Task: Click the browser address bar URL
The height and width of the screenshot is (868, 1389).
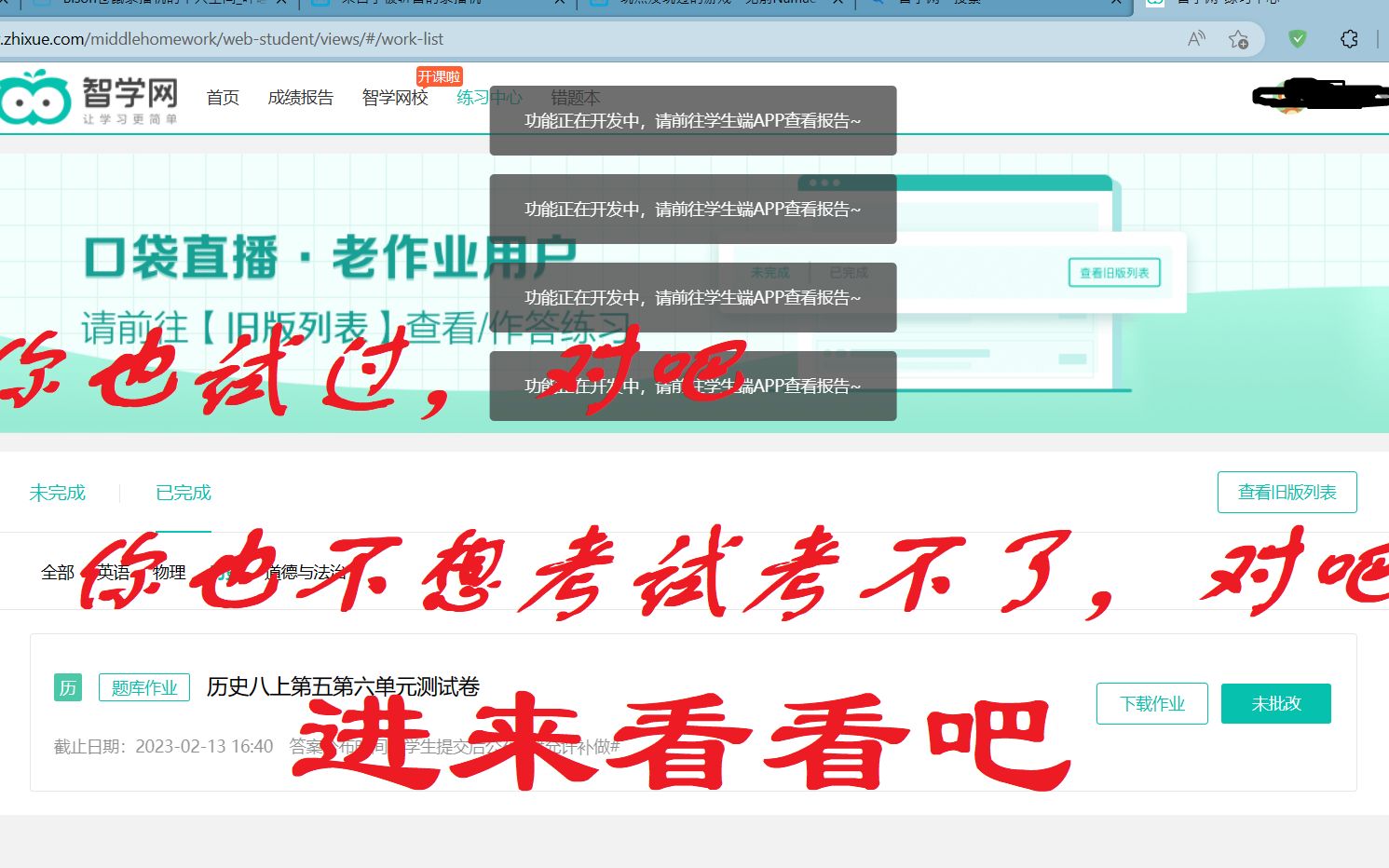Action: tap(222, 39)
